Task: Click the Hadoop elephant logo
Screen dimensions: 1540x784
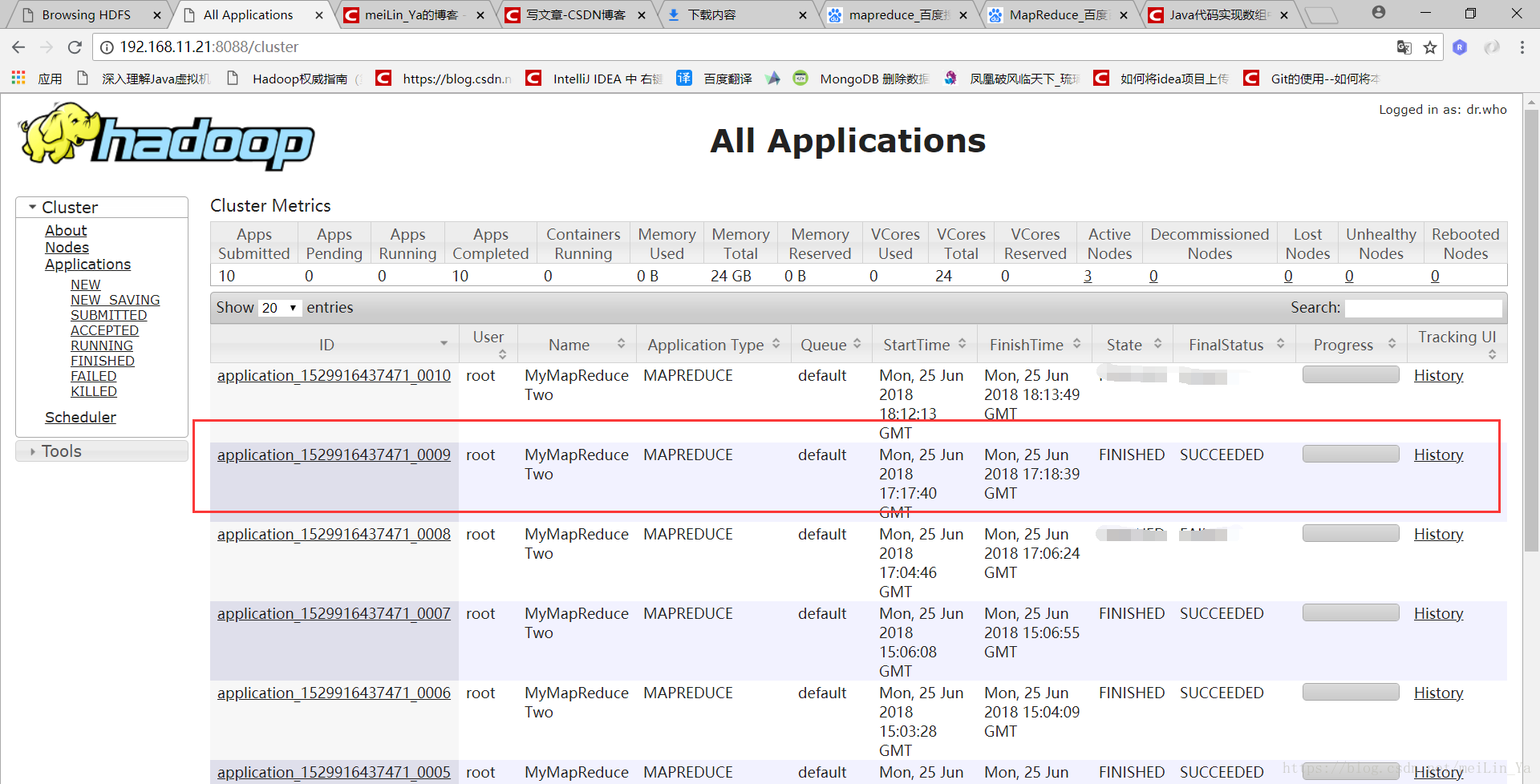Action: click(167, 136)
